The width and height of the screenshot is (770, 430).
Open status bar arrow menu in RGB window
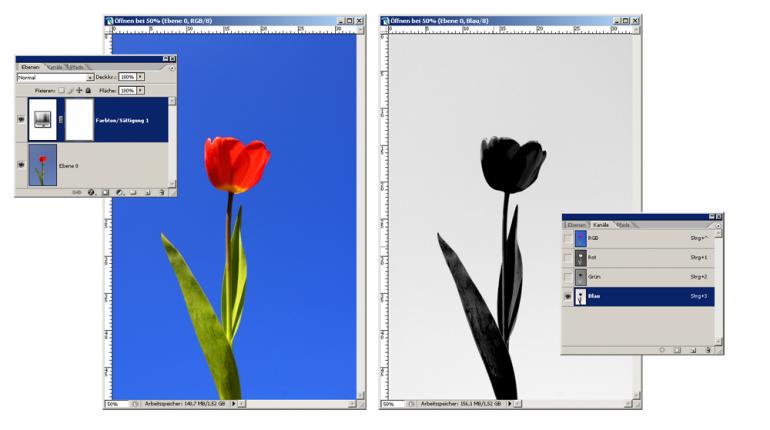tap(234, 403)
